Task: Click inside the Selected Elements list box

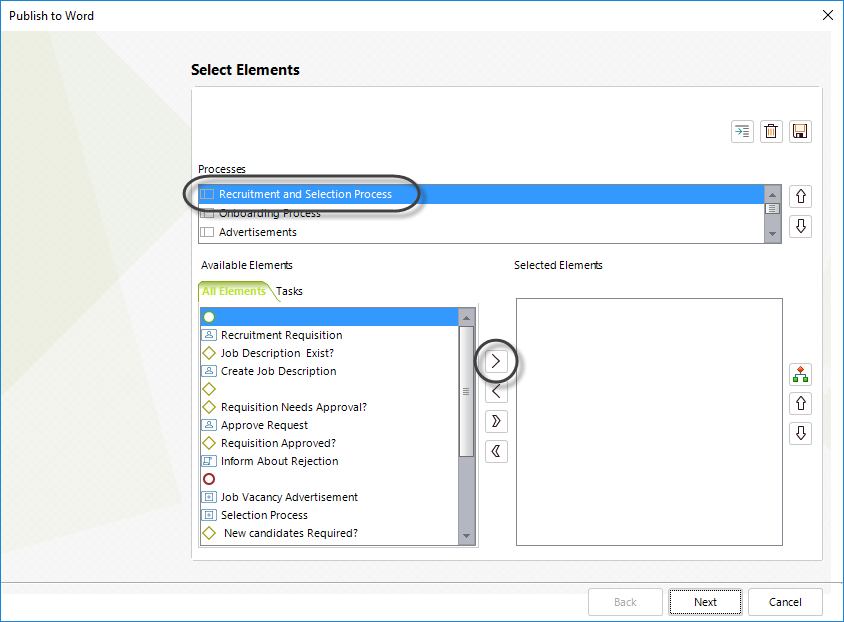Action: coord(649,422)
